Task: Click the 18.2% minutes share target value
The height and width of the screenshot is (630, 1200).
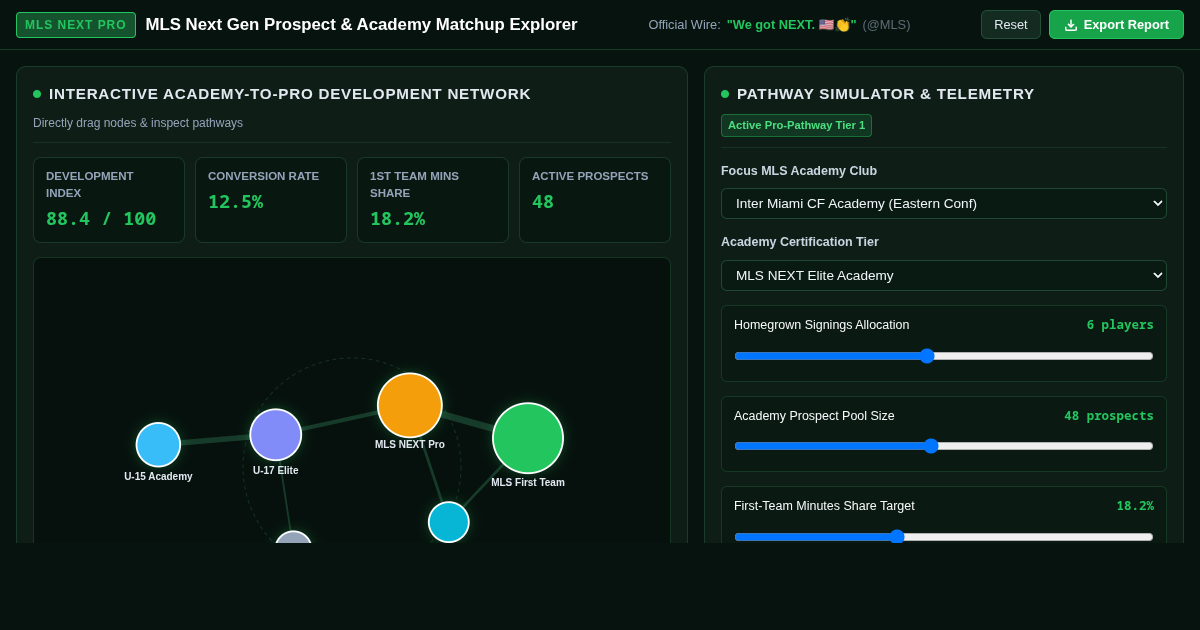Action: (1135, 506)
